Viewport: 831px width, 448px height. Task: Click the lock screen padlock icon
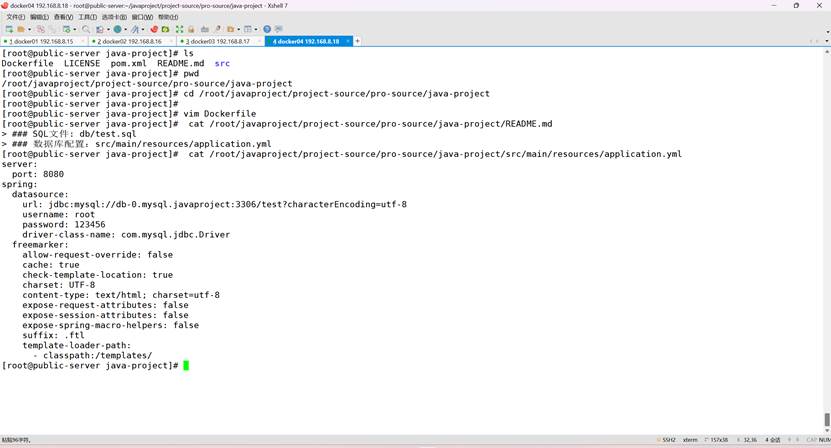pos(191,29)
